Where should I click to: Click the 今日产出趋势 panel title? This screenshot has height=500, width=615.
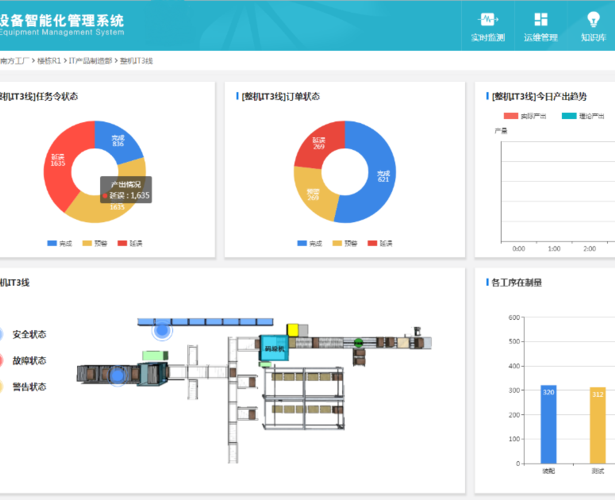539,96
